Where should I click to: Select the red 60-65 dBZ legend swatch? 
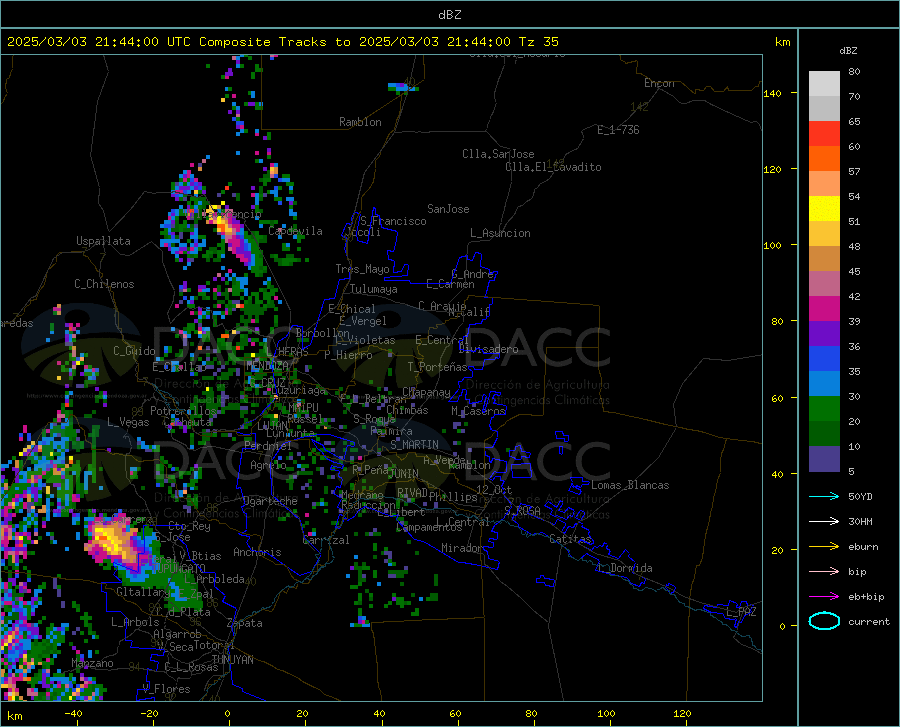point(824,134)
